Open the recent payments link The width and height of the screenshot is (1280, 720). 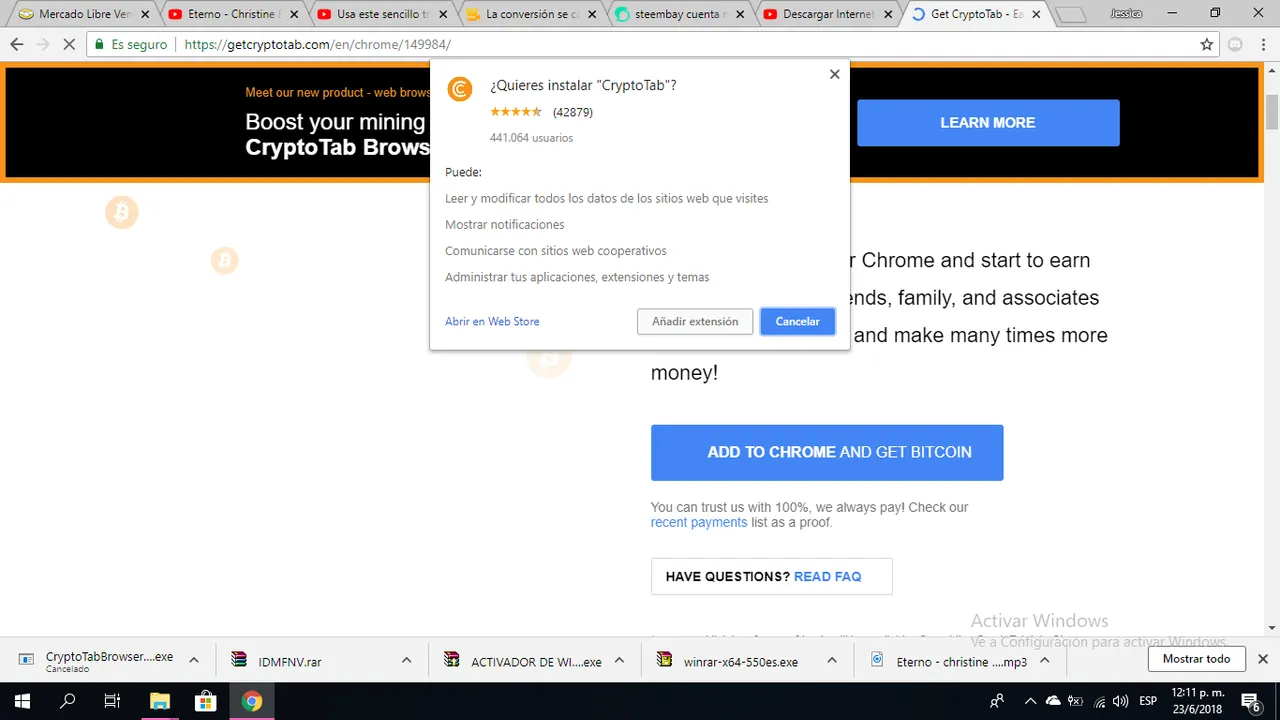coord(699,522)
